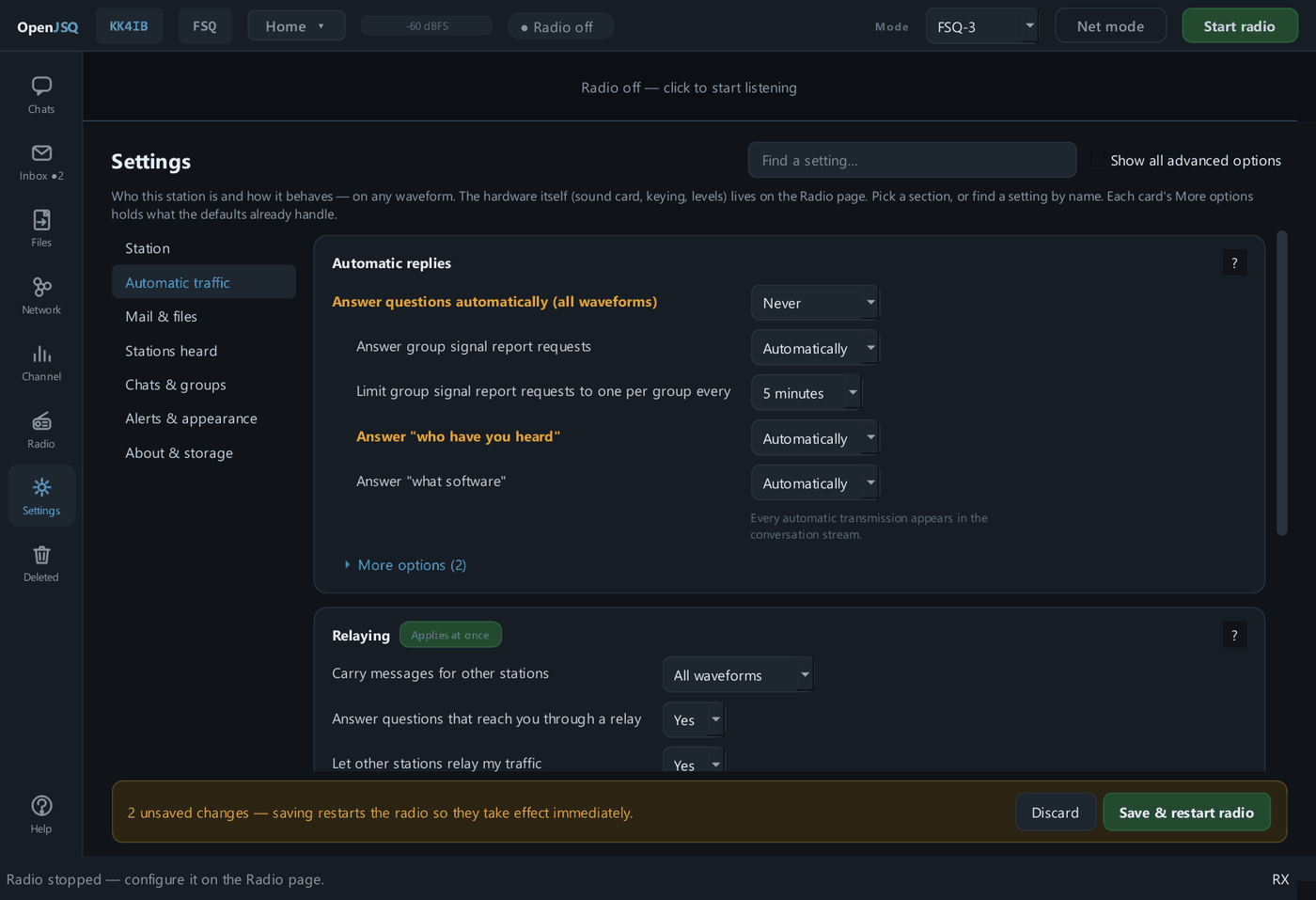Select the Chats & groups section
The width and height of the screenshot is (1316, 900).
(x=204, y=385)
